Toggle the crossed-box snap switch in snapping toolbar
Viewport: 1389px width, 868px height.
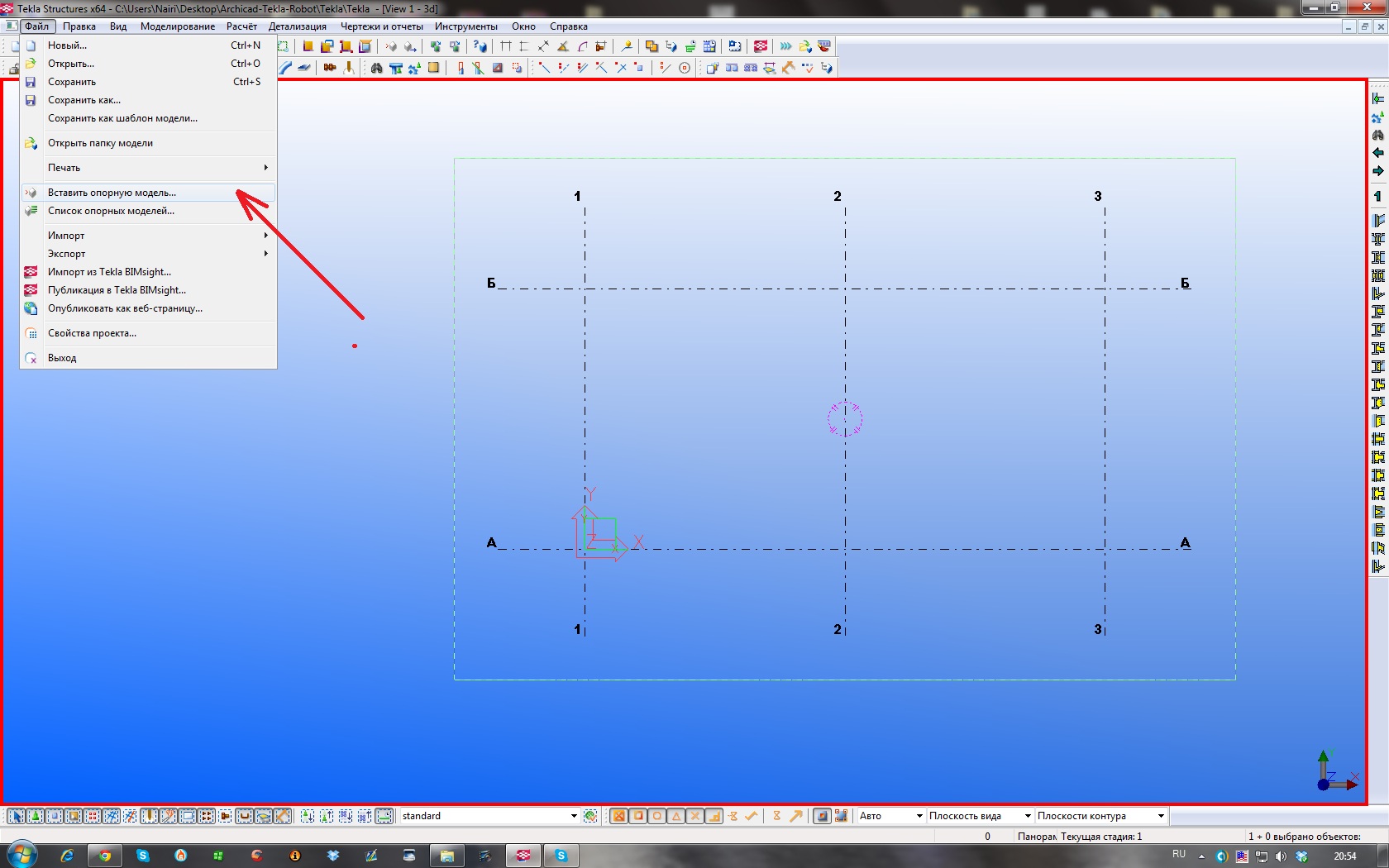pyautogui.click(x=618, y=816)
